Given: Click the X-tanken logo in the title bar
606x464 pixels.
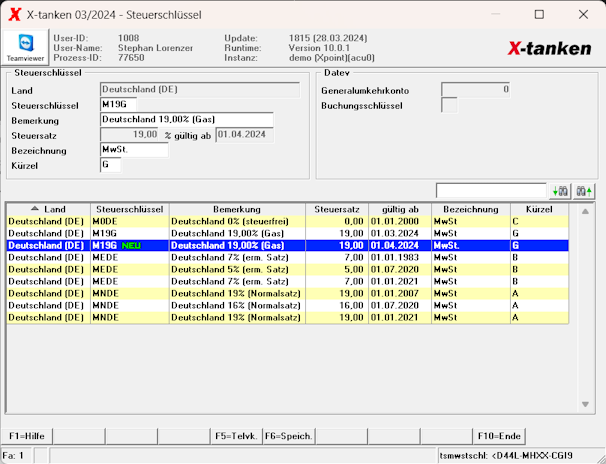Looking at the screenshot, I should [15, 15].
